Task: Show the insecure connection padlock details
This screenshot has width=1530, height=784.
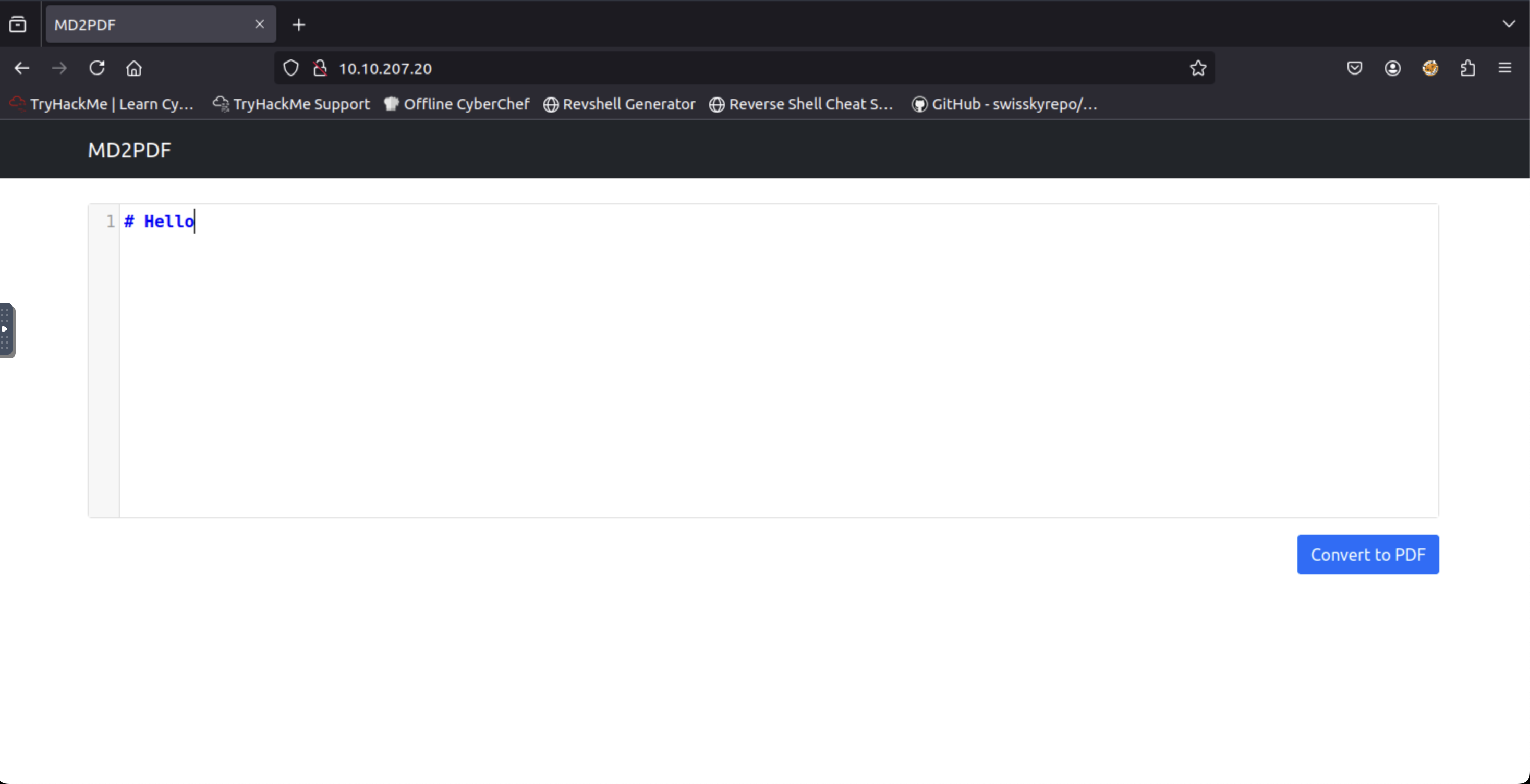Action: click(320, 68)
